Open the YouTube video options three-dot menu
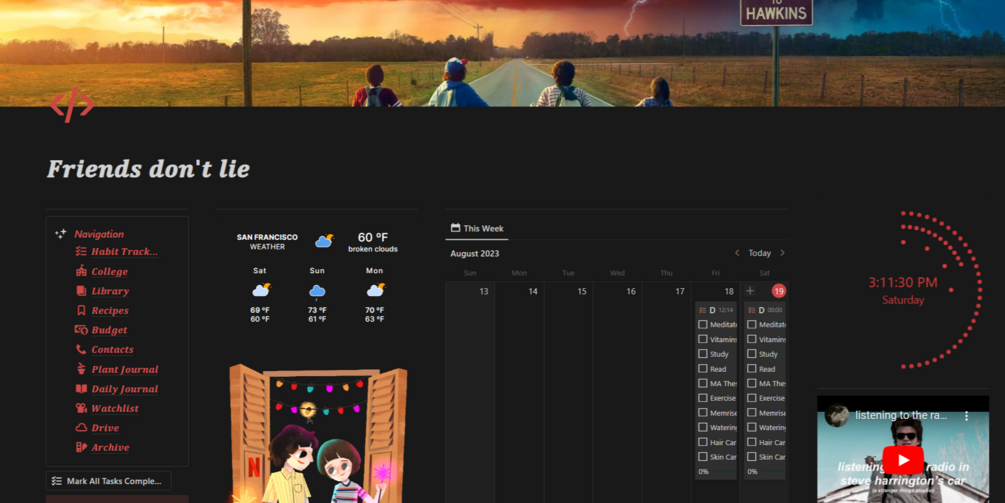1005x503 pixels. coord(967,416)
